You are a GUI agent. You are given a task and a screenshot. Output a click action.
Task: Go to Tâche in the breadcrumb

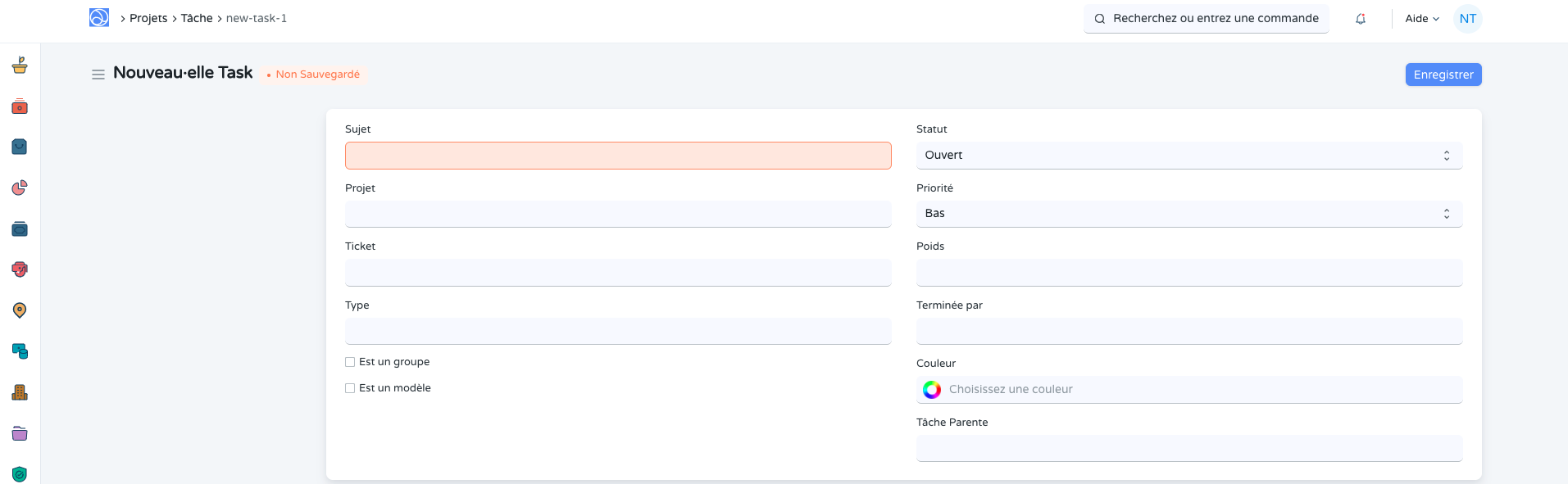click(197, 18)
